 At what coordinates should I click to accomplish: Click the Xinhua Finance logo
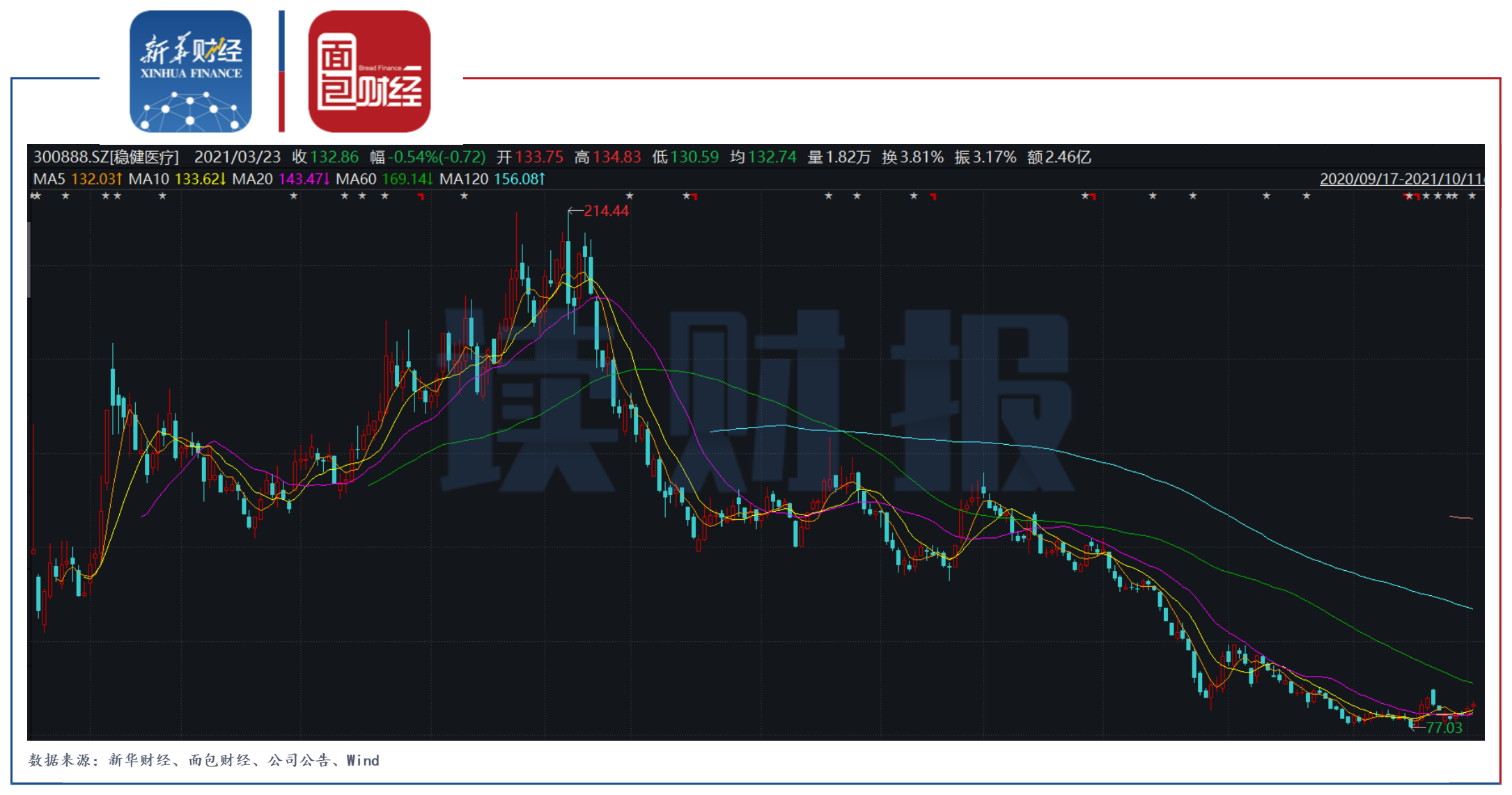[190, 71]
